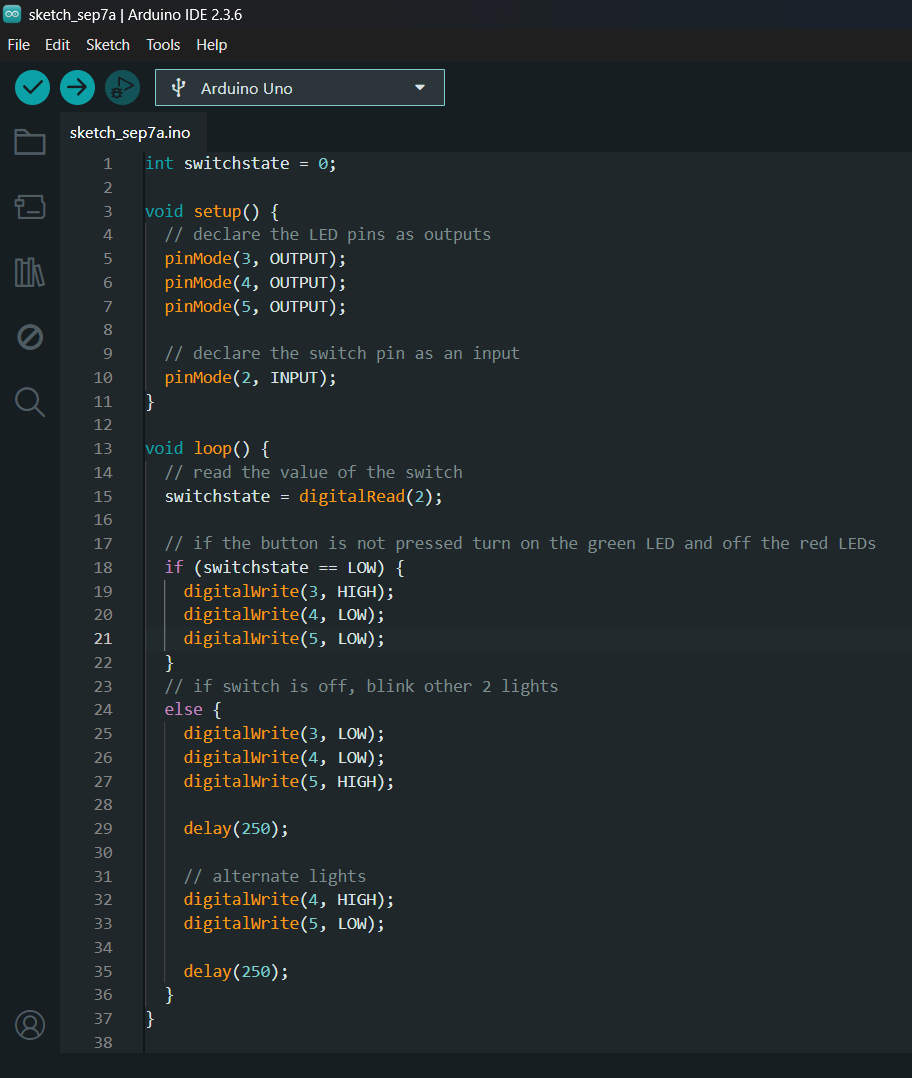
Task: Click 'delay(250);' on line 35
Action: coord(236,971)
